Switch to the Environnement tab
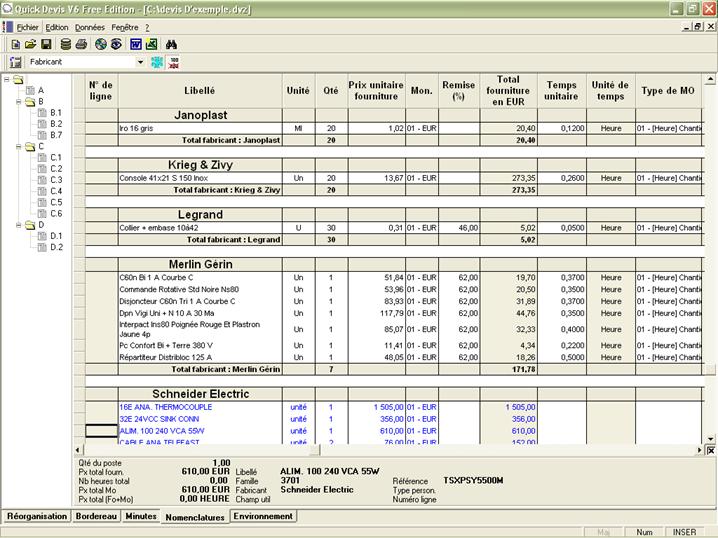 (x=263, y=517)
